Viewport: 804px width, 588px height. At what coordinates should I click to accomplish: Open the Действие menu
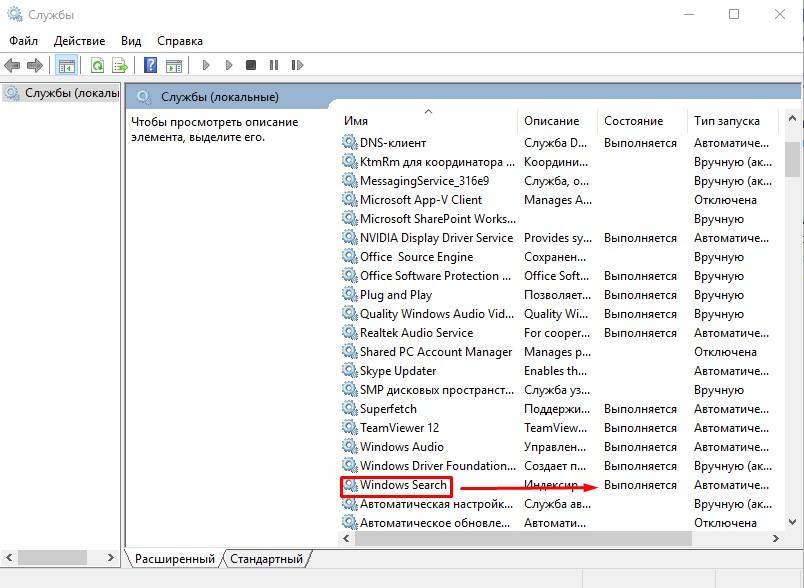[x=79, y=41]
